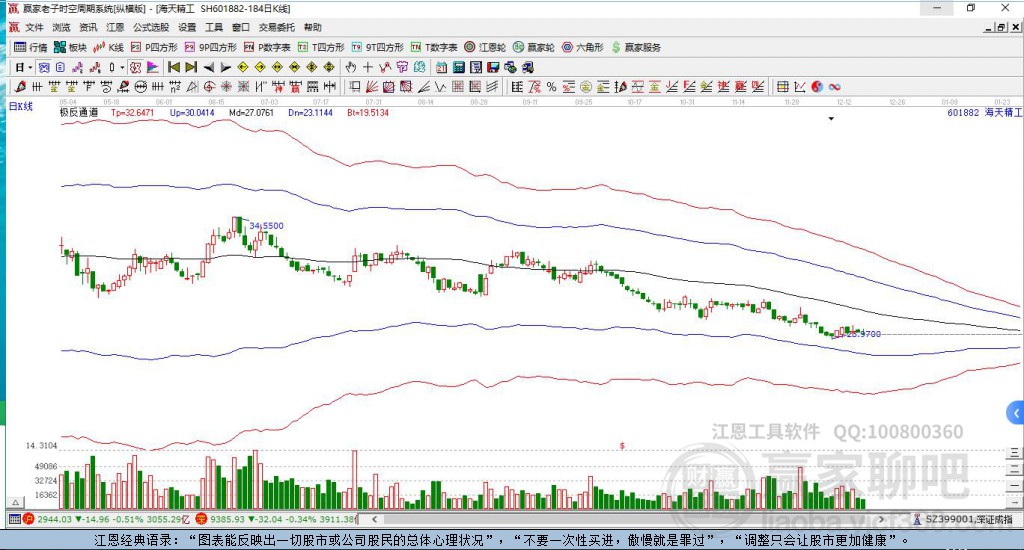Select the percent % tool
Viewport: 1024px width, 550px height.
(551, 87)
